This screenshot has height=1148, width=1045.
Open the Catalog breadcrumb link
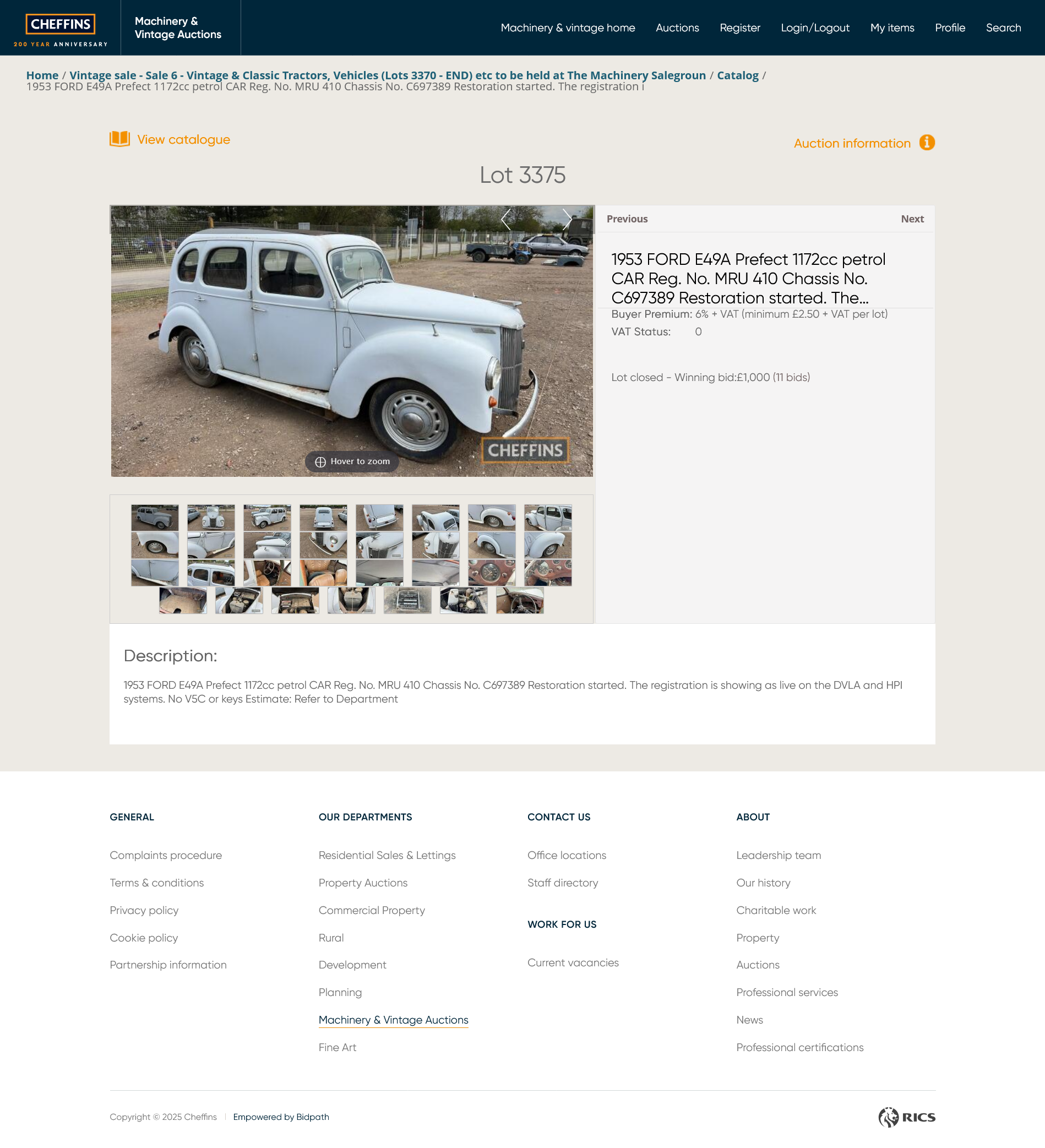point(737,75)
